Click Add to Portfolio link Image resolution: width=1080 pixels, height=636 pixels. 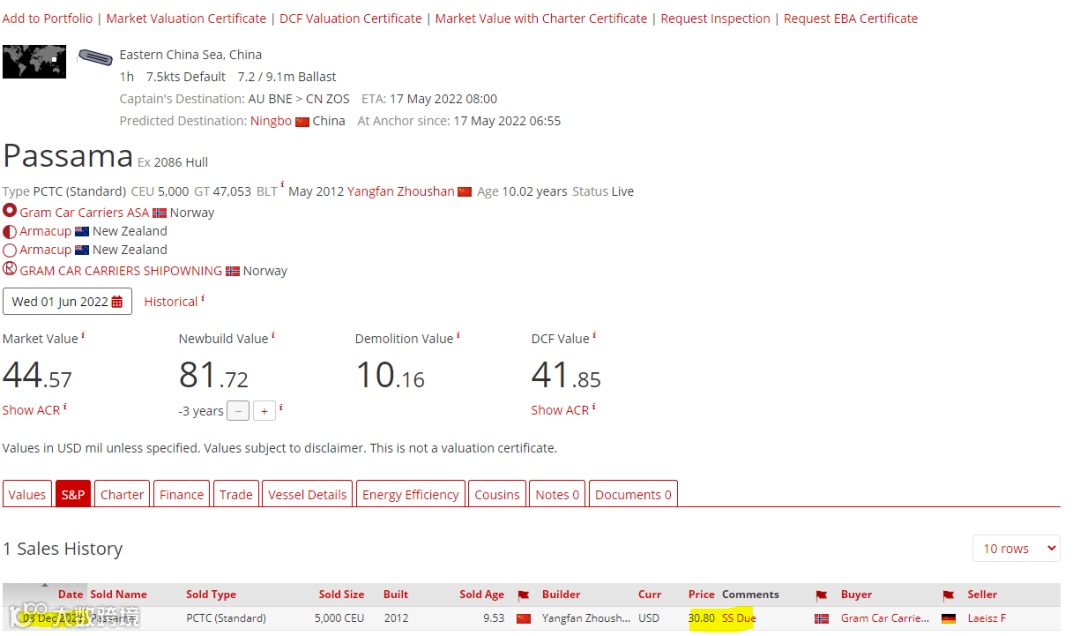pos(48,19)
